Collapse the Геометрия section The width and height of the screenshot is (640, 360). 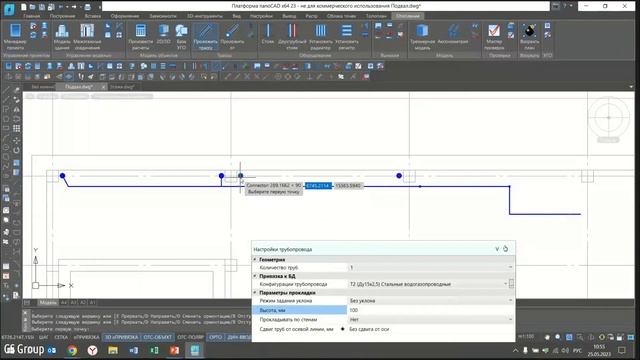tap(255, 259)
